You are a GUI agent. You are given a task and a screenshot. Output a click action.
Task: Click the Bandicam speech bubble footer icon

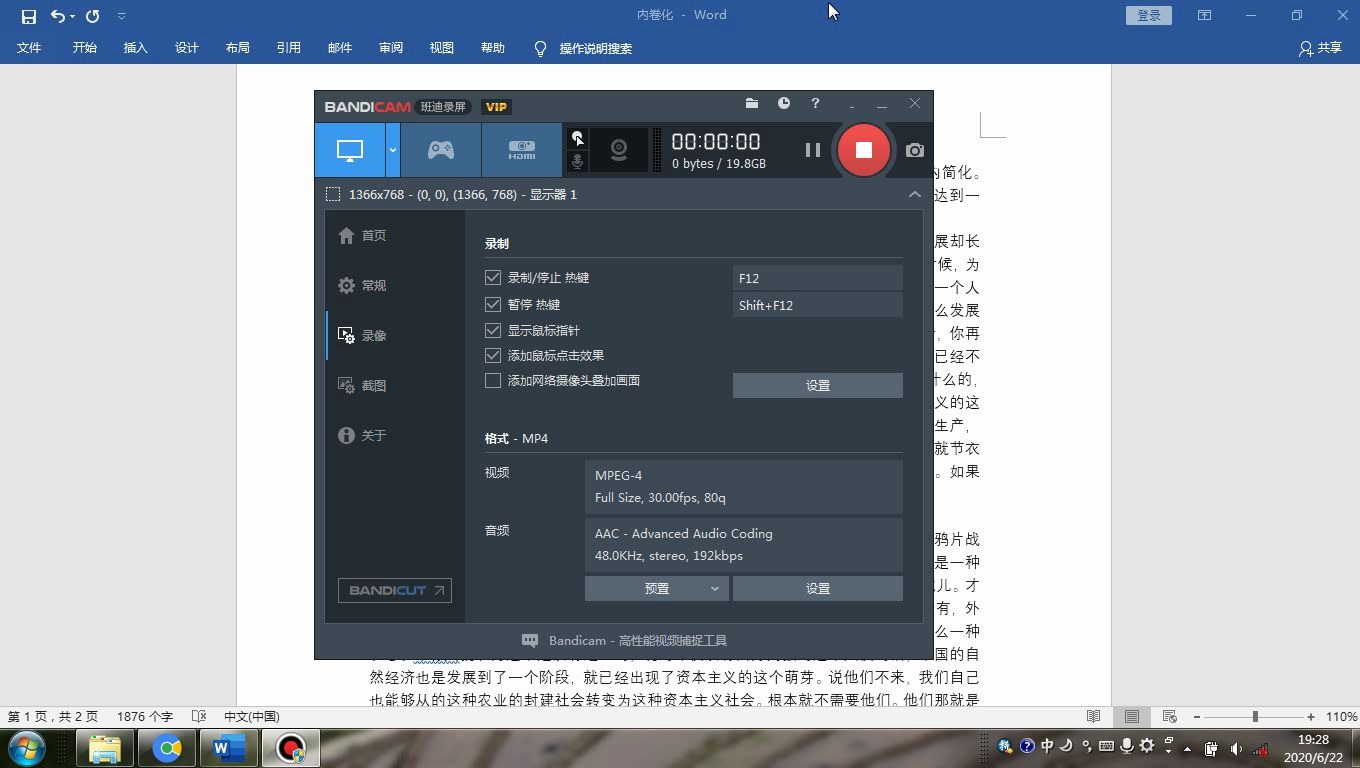click(x=530, y=640)
